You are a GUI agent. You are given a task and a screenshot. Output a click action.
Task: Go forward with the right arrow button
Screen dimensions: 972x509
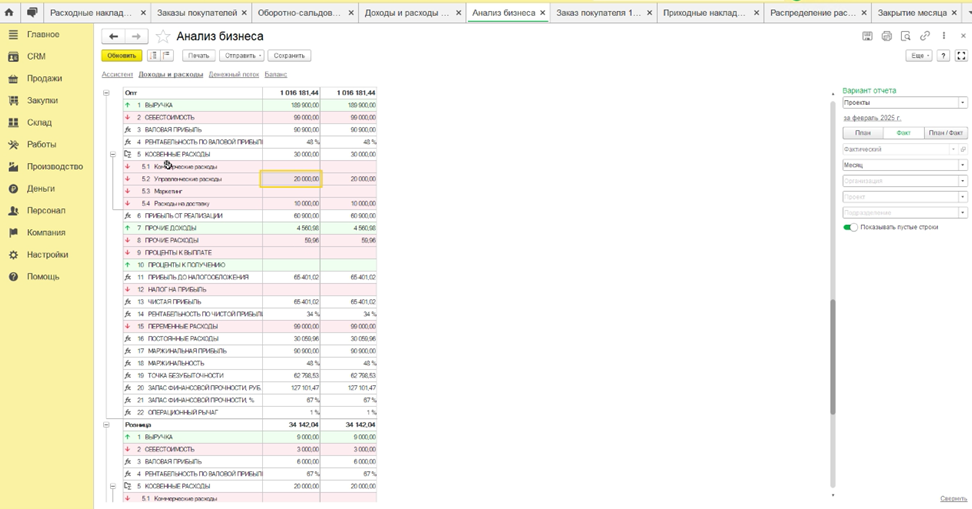pos(136,37)
